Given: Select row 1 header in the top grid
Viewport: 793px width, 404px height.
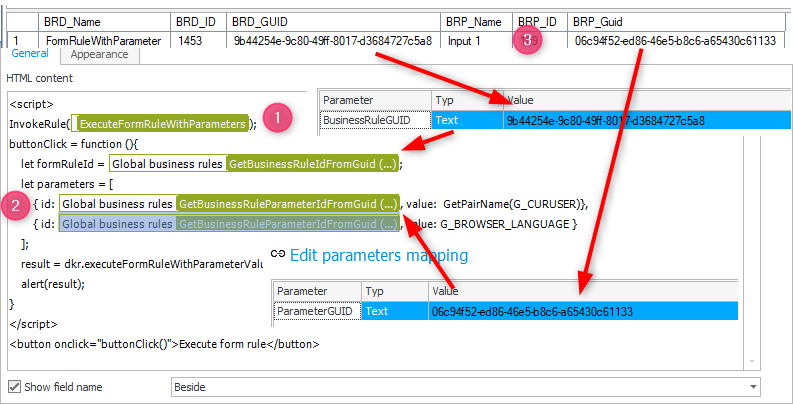Looking at the screenshot, I should click(23, 40).
